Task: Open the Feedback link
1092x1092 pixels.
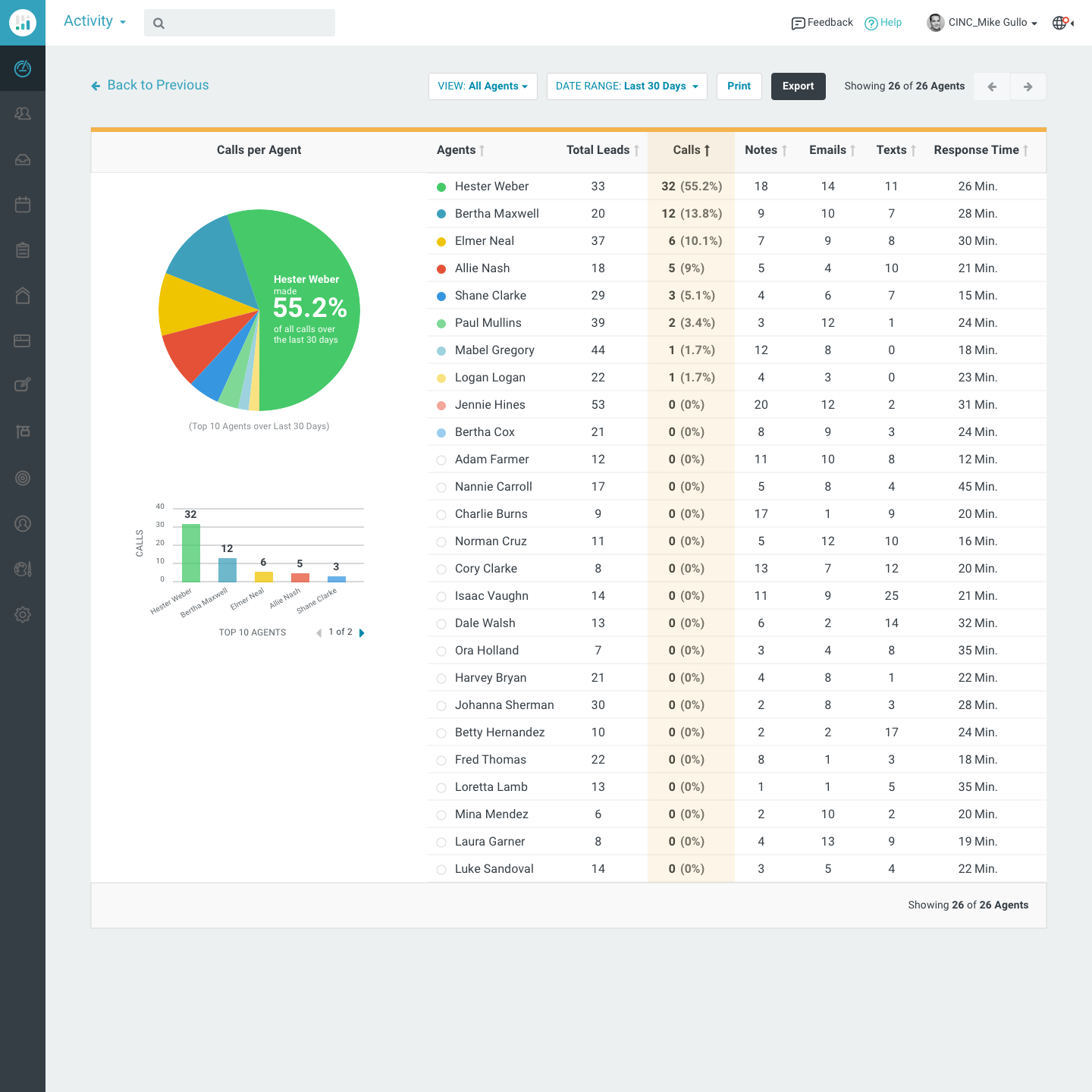Action: click(x=830, y=23)
